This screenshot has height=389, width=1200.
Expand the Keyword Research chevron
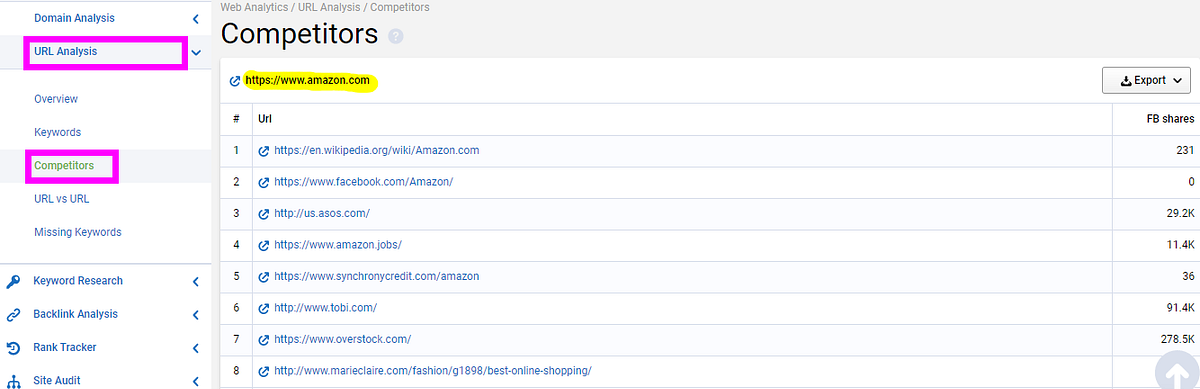tap(196, 281)
